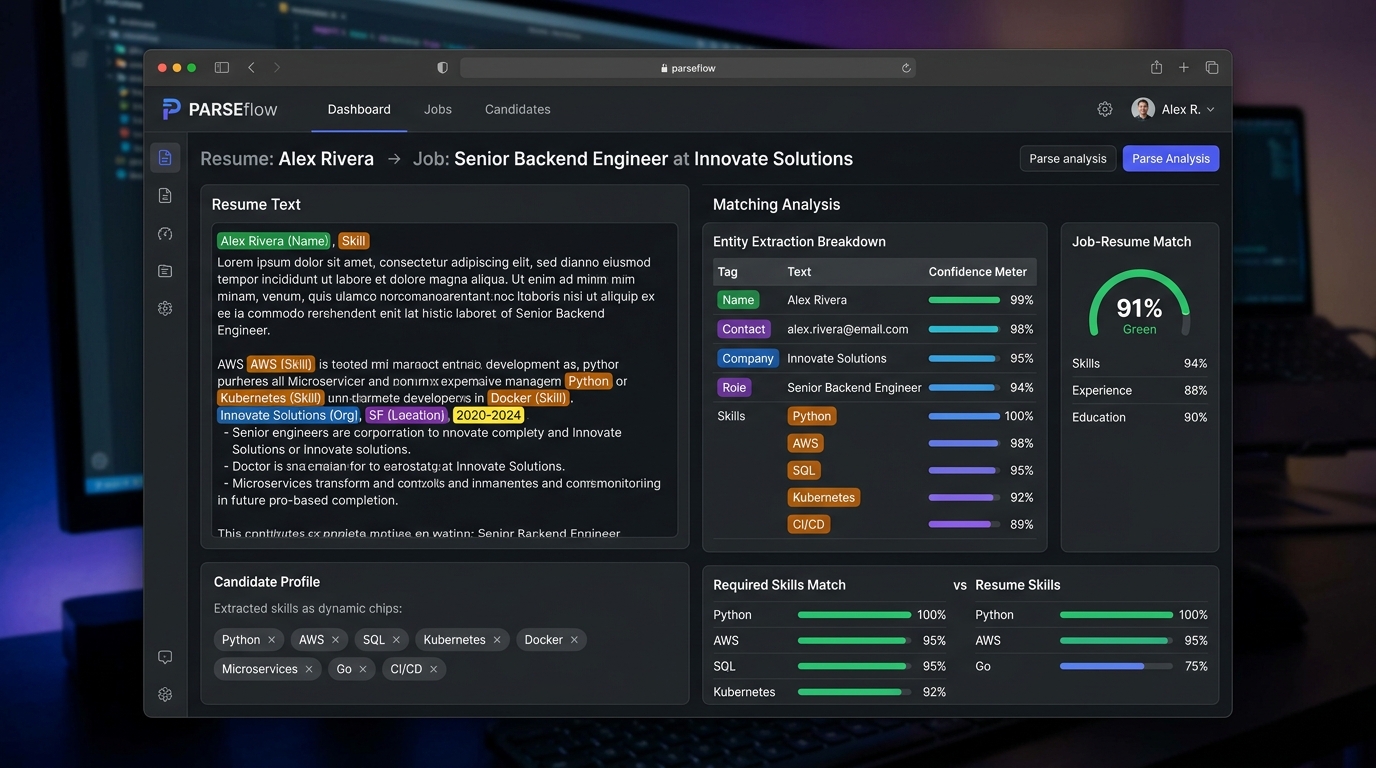Toggle browser sidebar panel icon
1376x768 pixels.
[x=222, y=67]
